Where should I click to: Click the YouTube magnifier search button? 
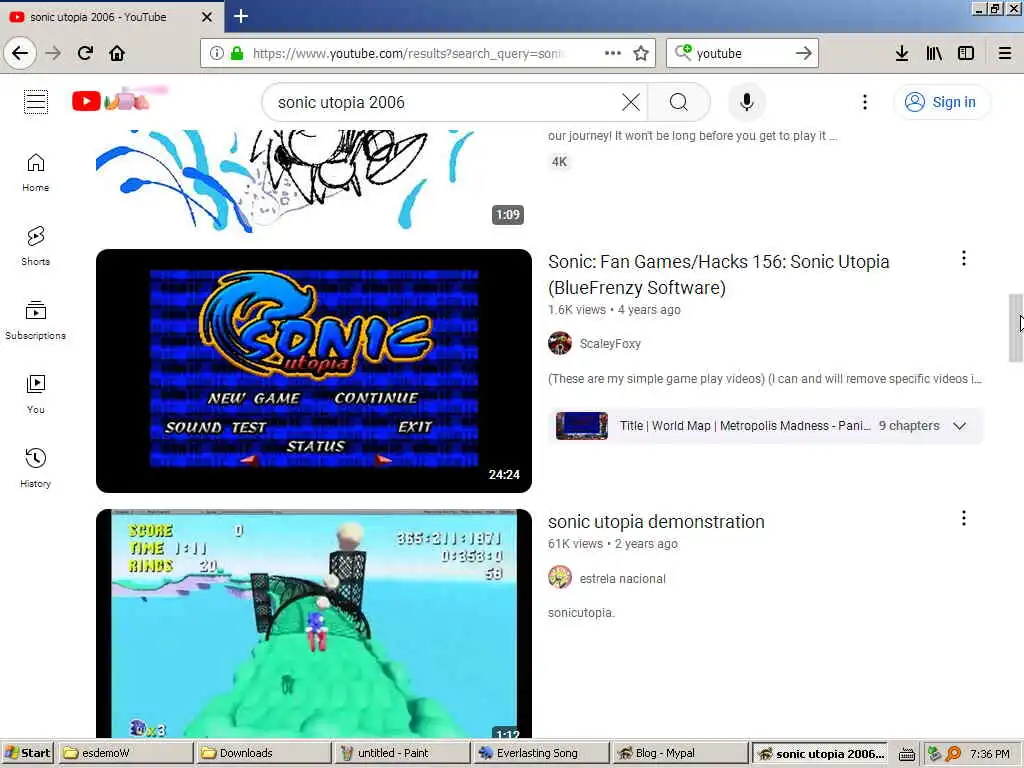pyautogui.click(x=679, y=102)
